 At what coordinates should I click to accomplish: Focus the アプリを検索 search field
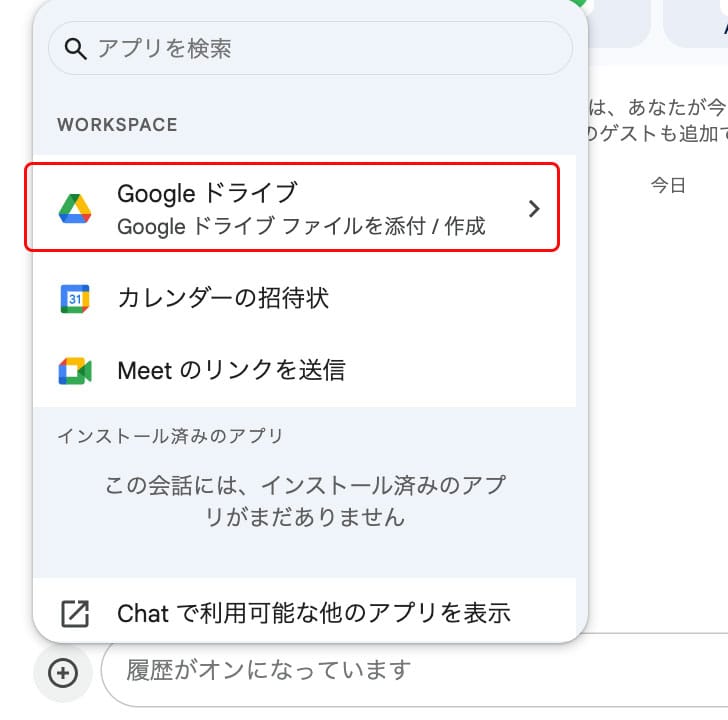click(x=320, y=48)
